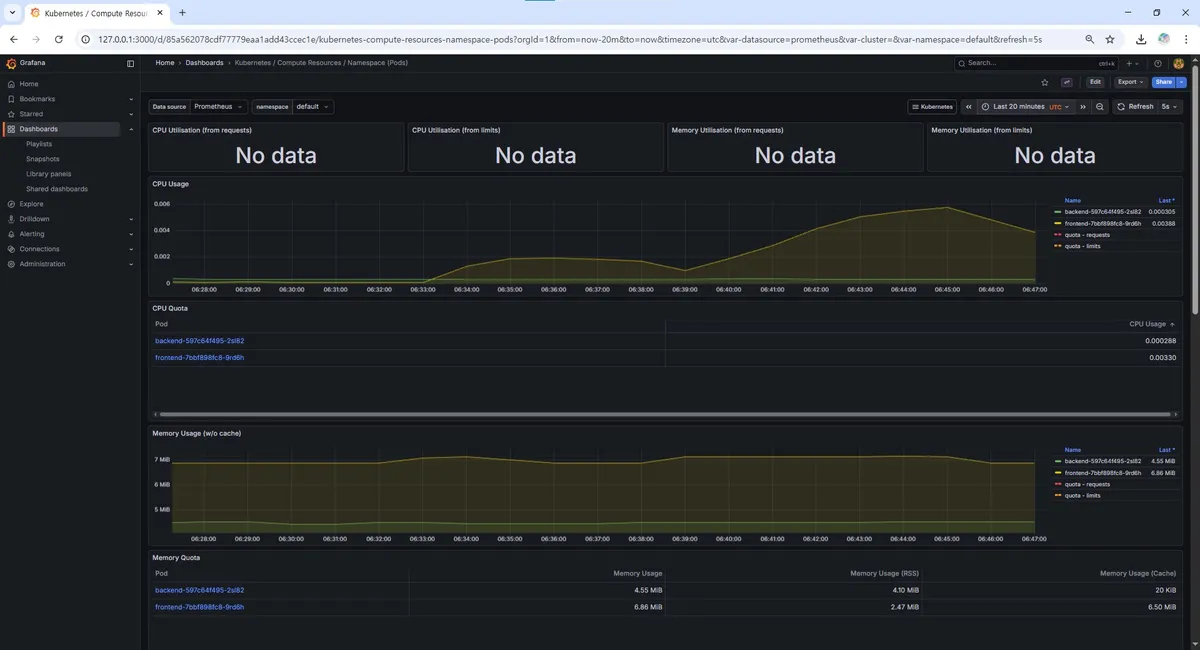Shift time range forward with double-right arrows
Image resolution: width=1200 pixels, height=650 pixels.
1083,106
